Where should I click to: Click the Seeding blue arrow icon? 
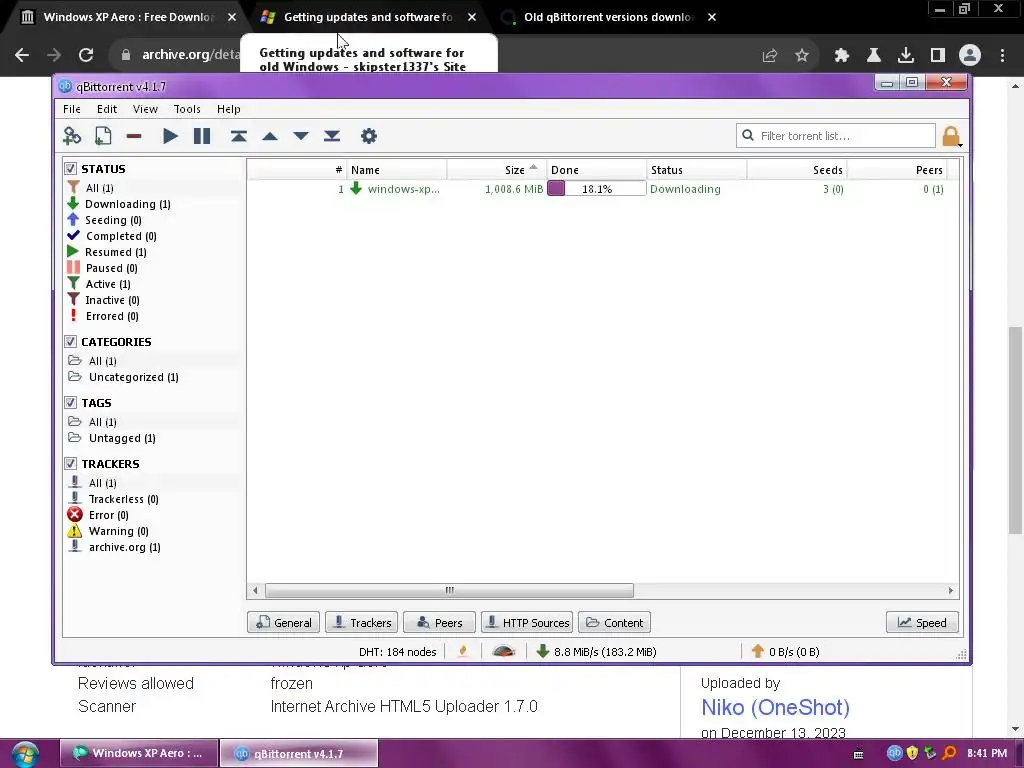pyautogui.click(x=73, y=220)
